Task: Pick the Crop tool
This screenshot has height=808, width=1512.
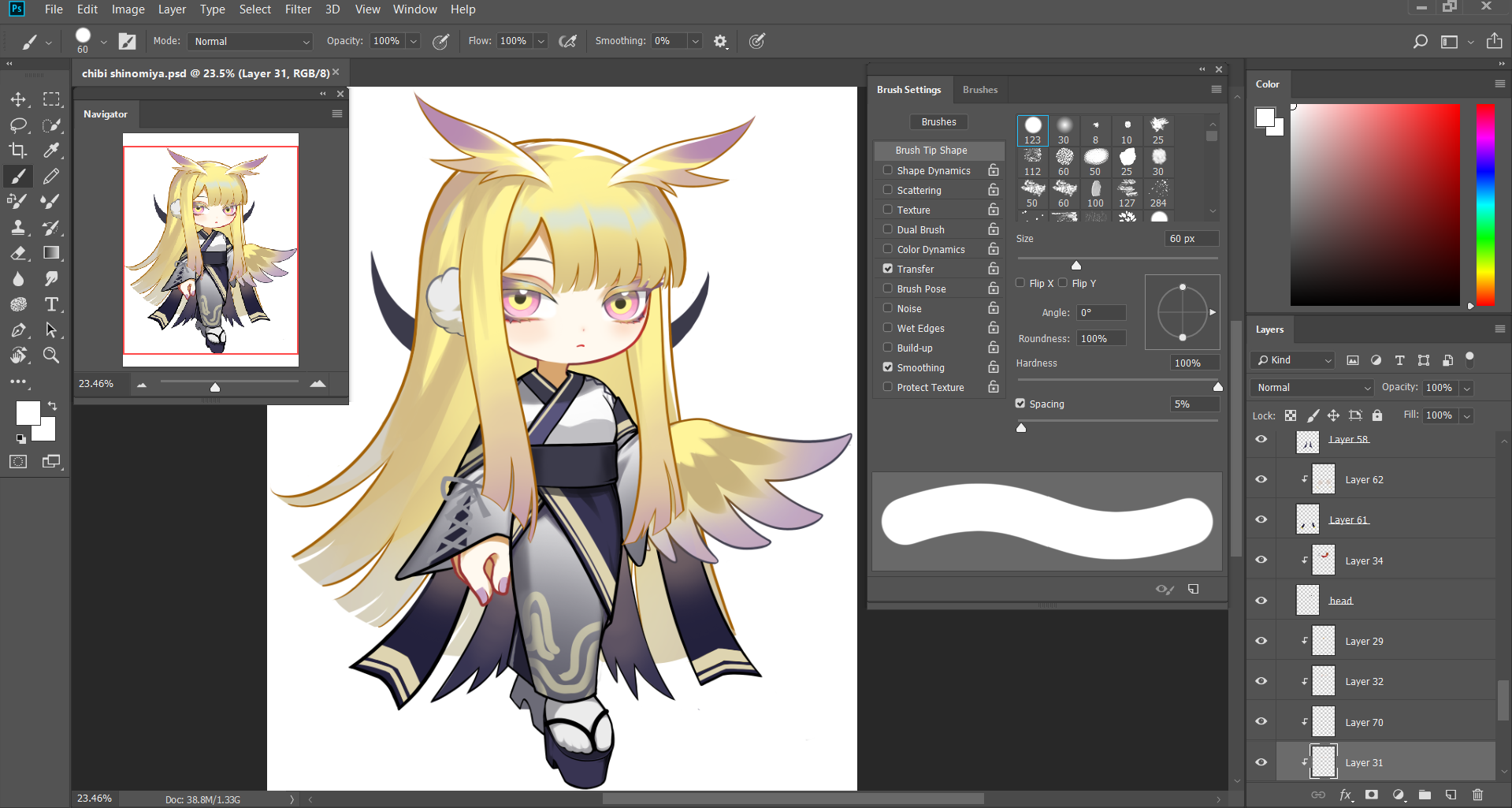Action: click(18, 151)
